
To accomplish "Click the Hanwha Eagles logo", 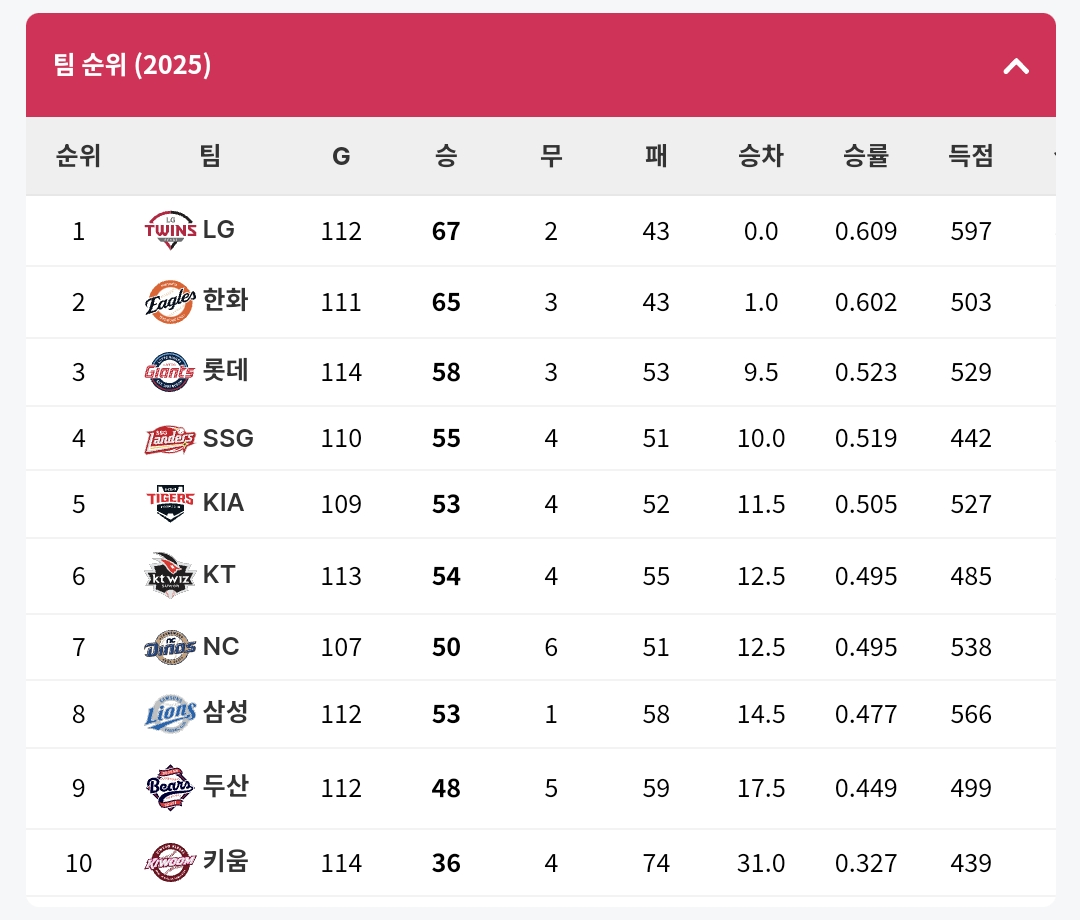I will click(x=170, y=301).
